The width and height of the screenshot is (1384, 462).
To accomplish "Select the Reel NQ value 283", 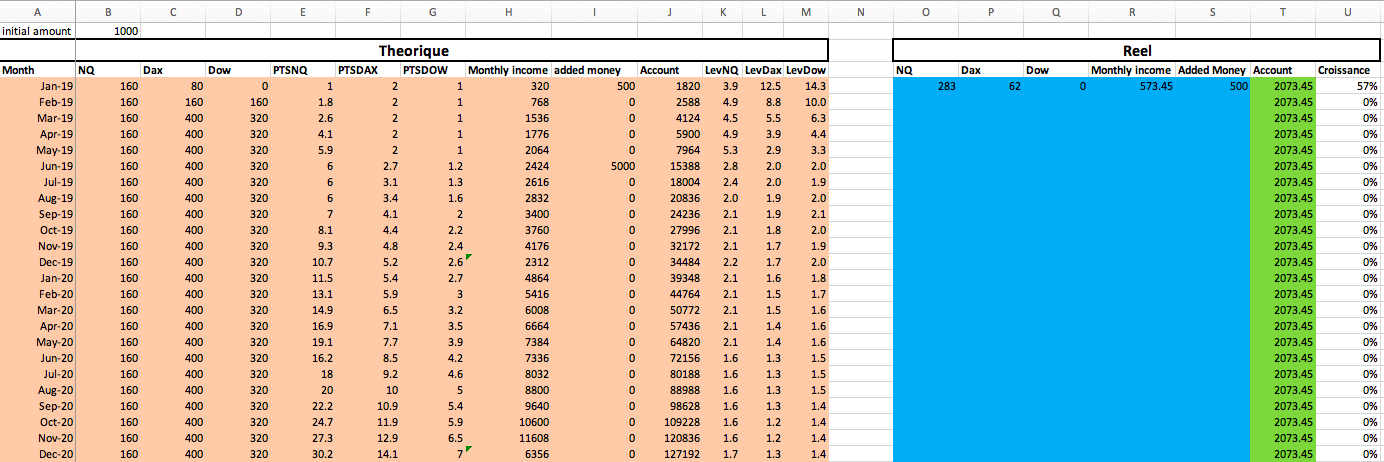I will click(925, 87).
